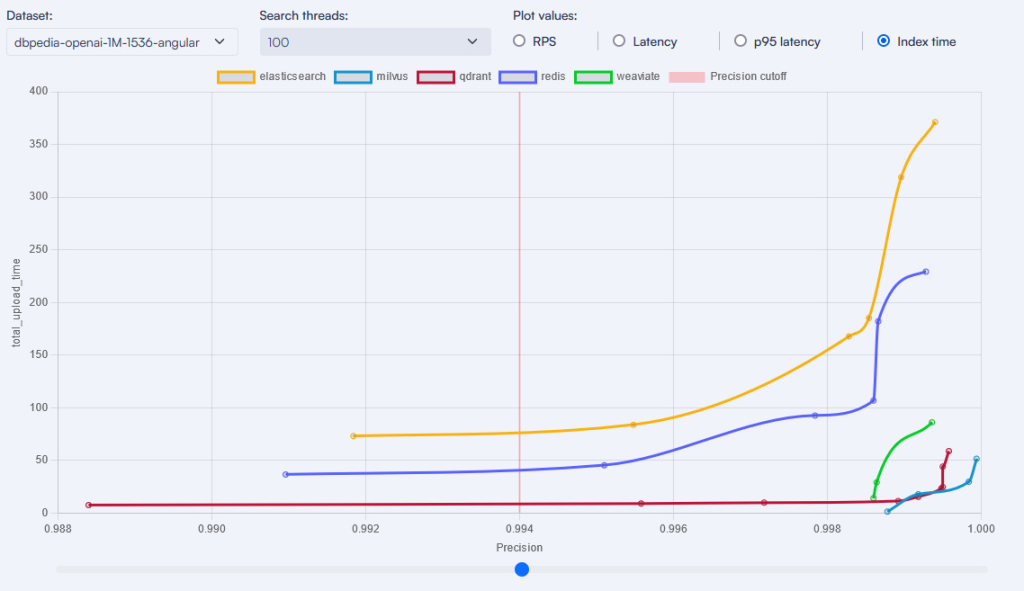Click the precision cutoff slider handle
Screen dimensions: 1024x591
point(521,569)
